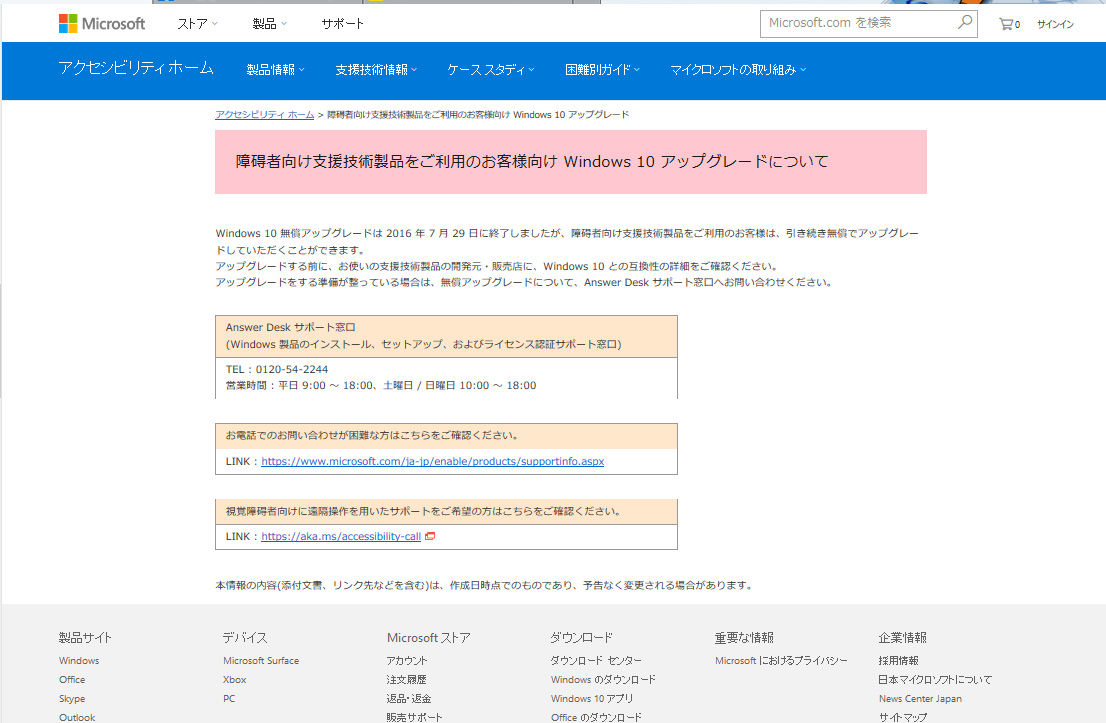
Task: Click the search magnifier icon
Action: tap(964, 23)
